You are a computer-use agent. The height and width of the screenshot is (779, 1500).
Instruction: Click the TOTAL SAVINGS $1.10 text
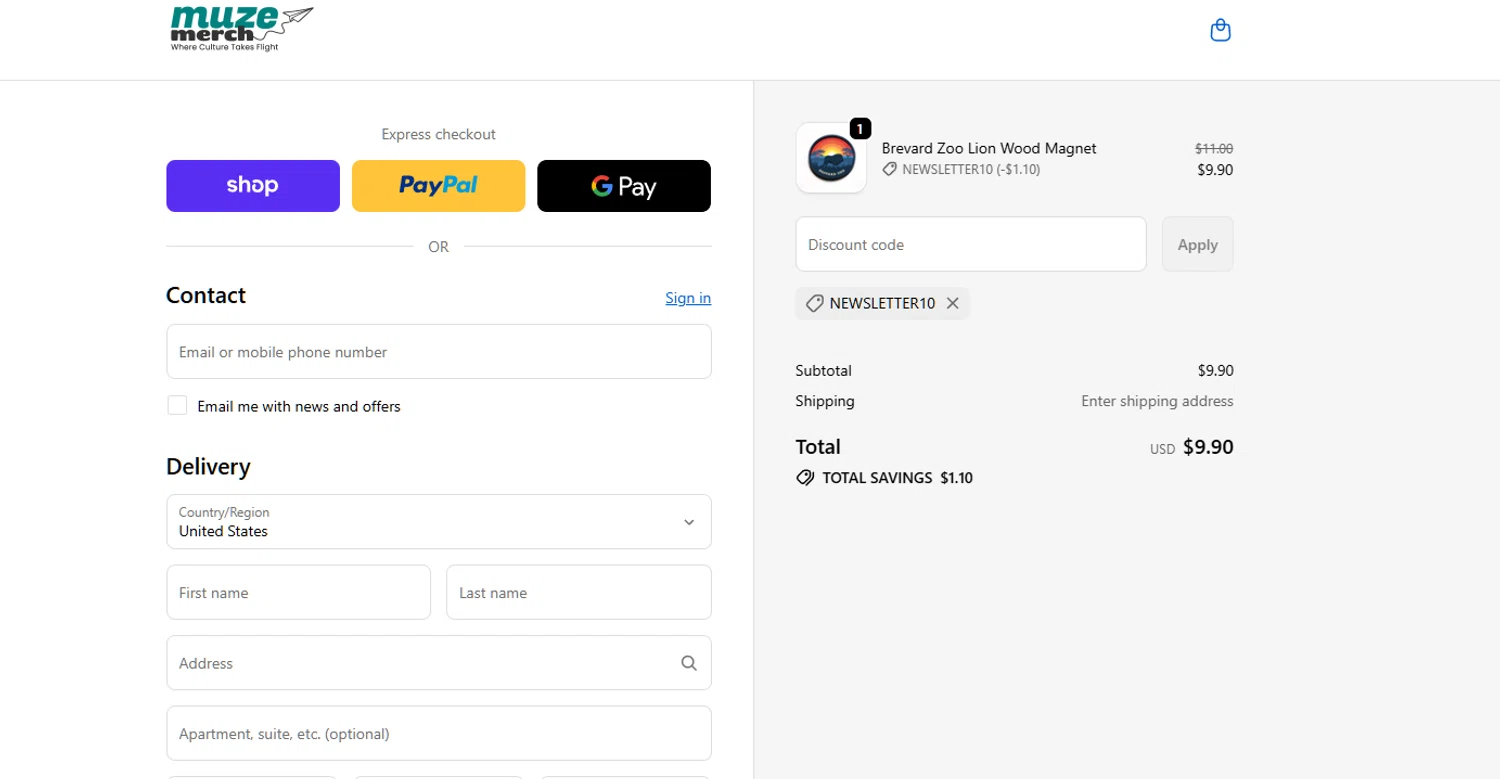coord(897,478)
